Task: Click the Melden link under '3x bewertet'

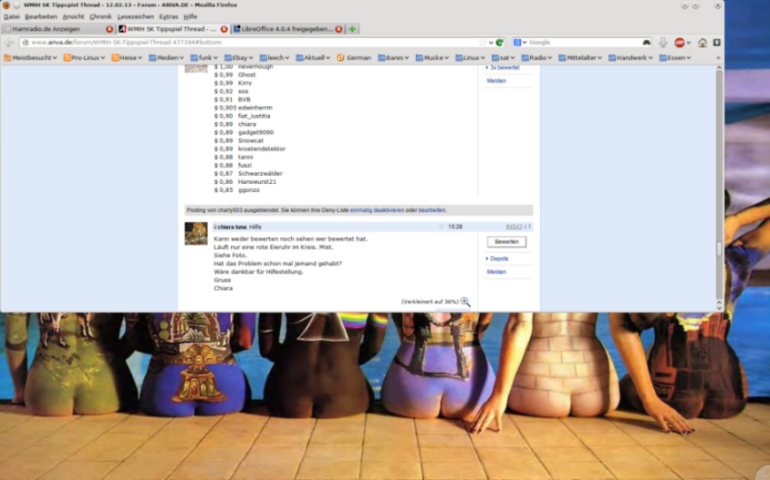Action: click(x=496, y=81)
